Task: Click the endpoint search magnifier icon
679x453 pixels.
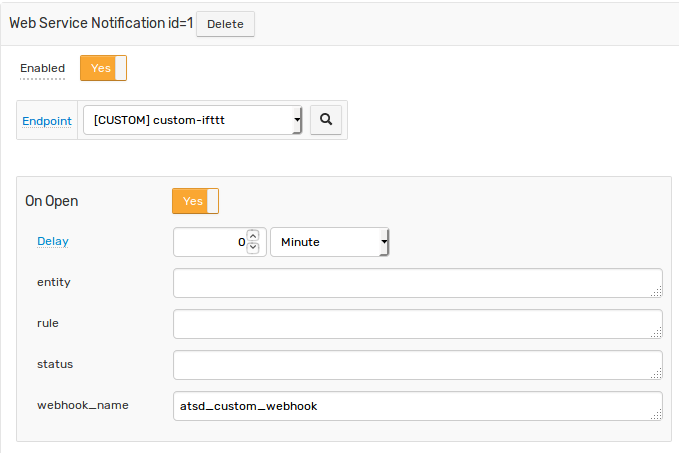Action: (326, 120)
